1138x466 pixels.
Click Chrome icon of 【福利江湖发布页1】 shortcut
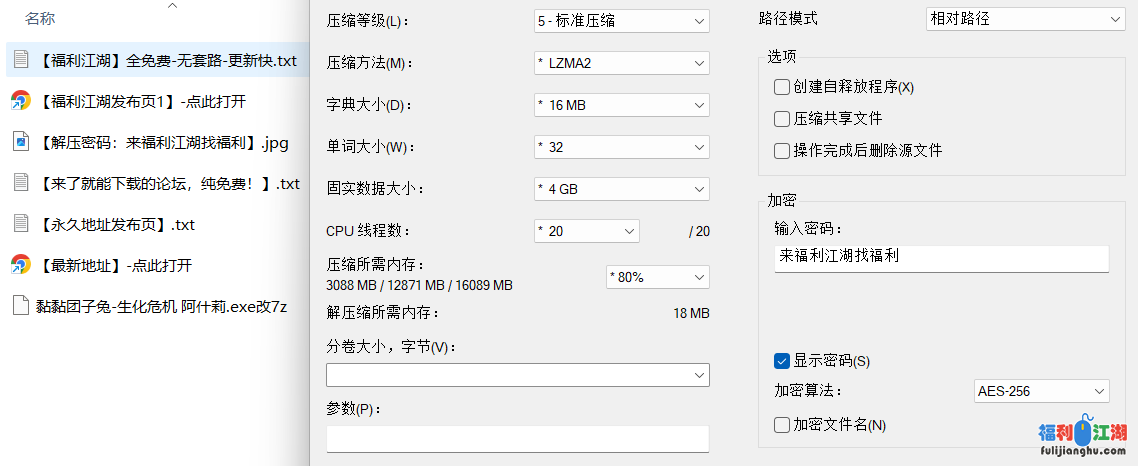20,101
